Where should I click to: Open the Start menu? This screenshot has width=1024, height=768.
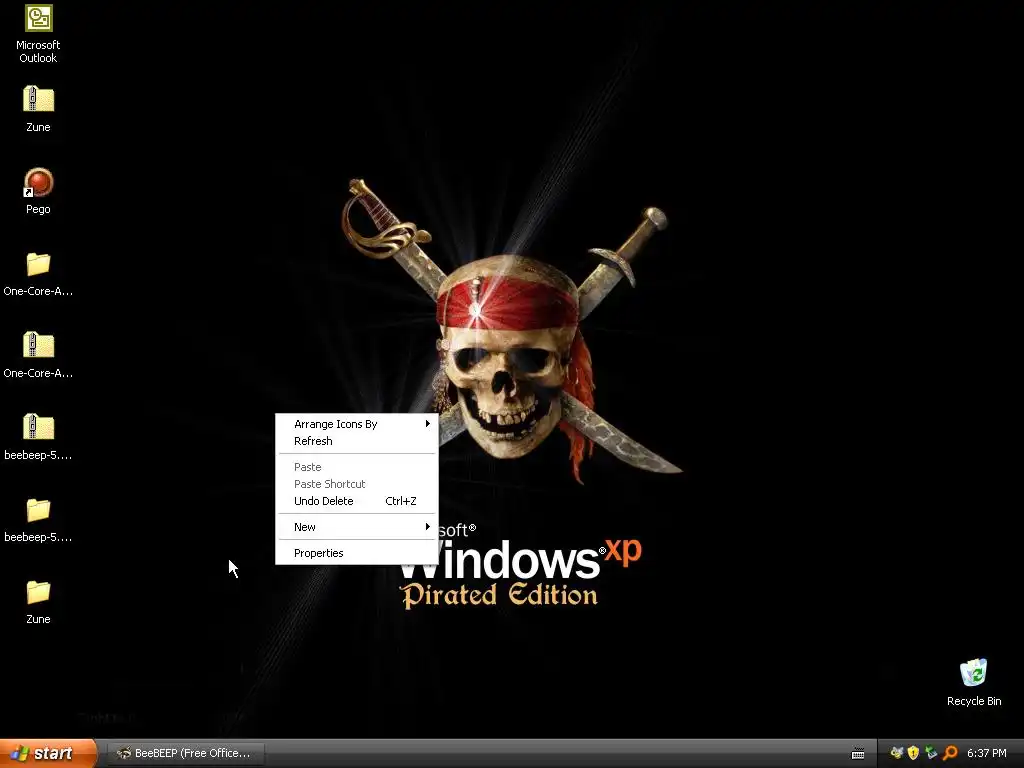[x=48, y=753]
